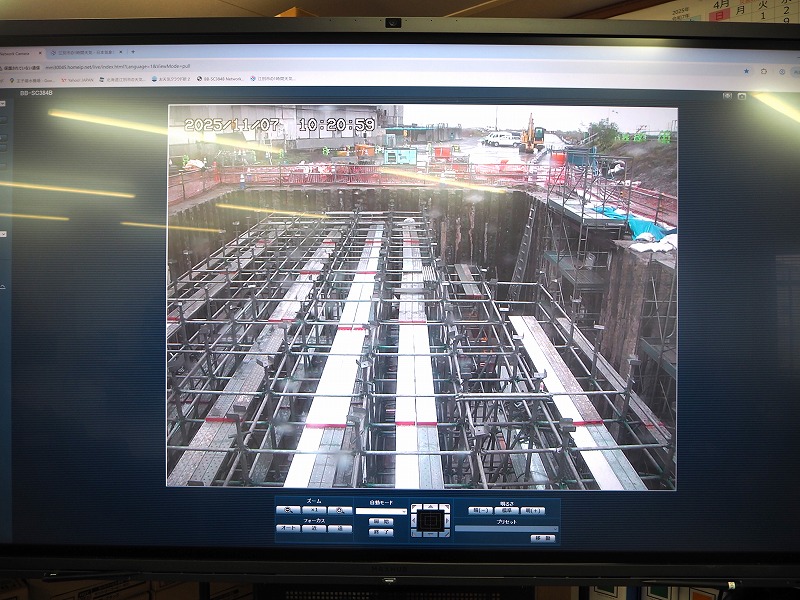Pan camera right with the right arrow
This screenshot has height=600, width=800.
446,520
